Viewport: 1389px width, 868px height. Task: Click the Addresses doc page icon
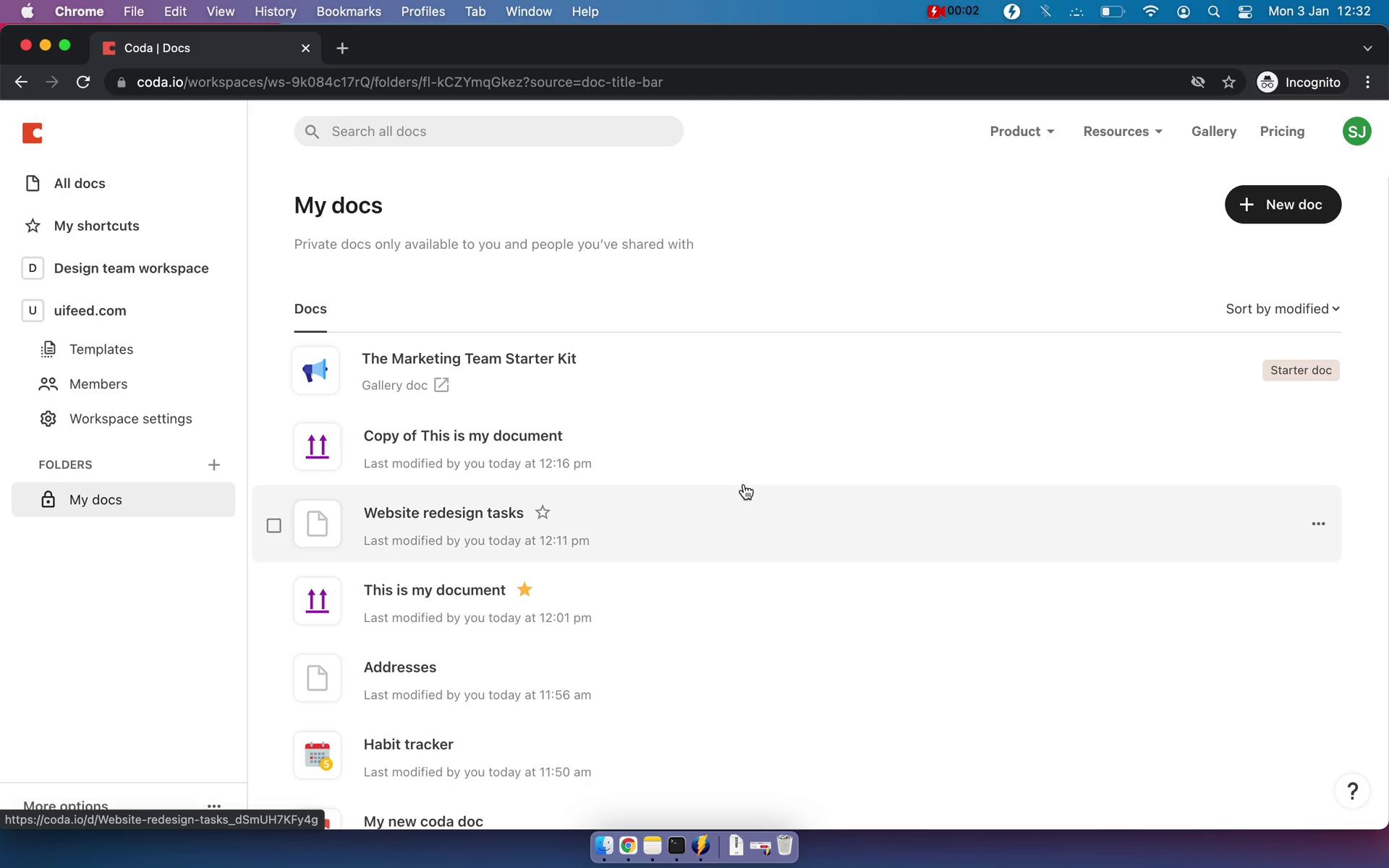click(x=317, y=678)
